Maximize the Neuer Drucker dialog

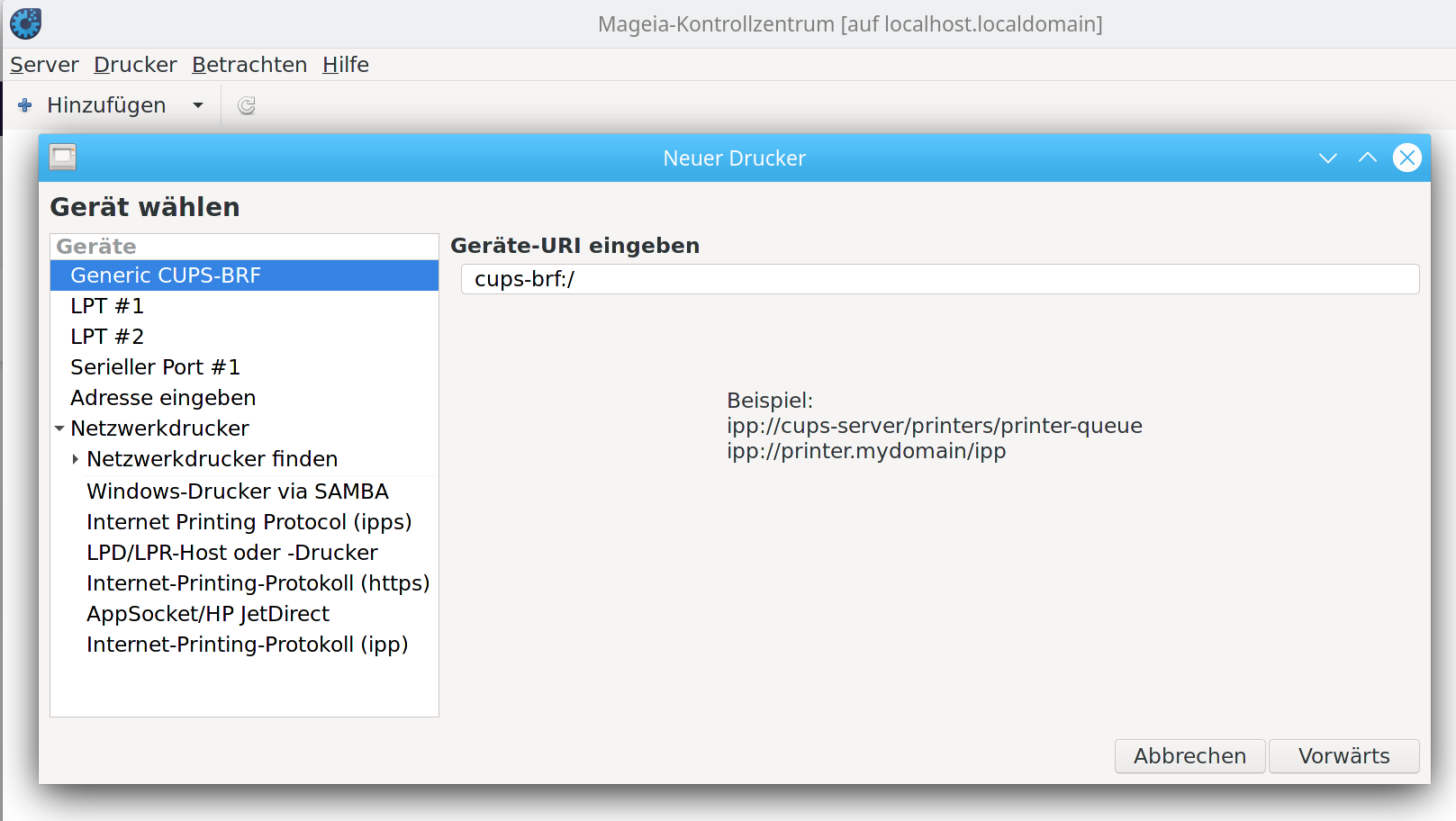[x=1368, y=158]
